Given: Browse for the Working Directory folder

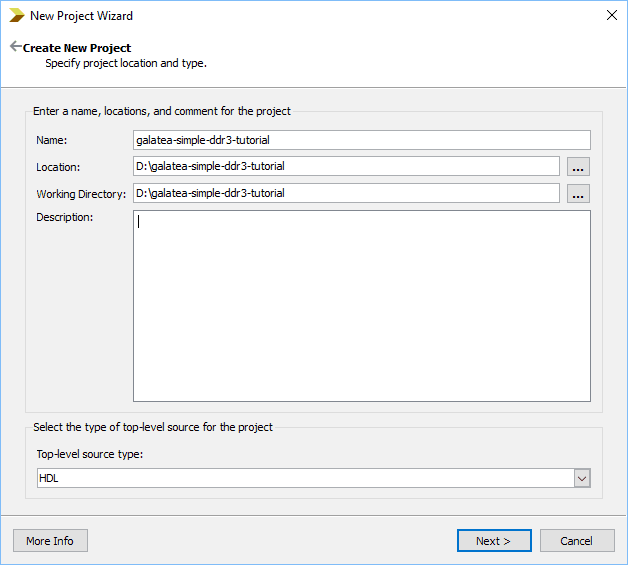Looking at the screenshot, I should point(578,194).
